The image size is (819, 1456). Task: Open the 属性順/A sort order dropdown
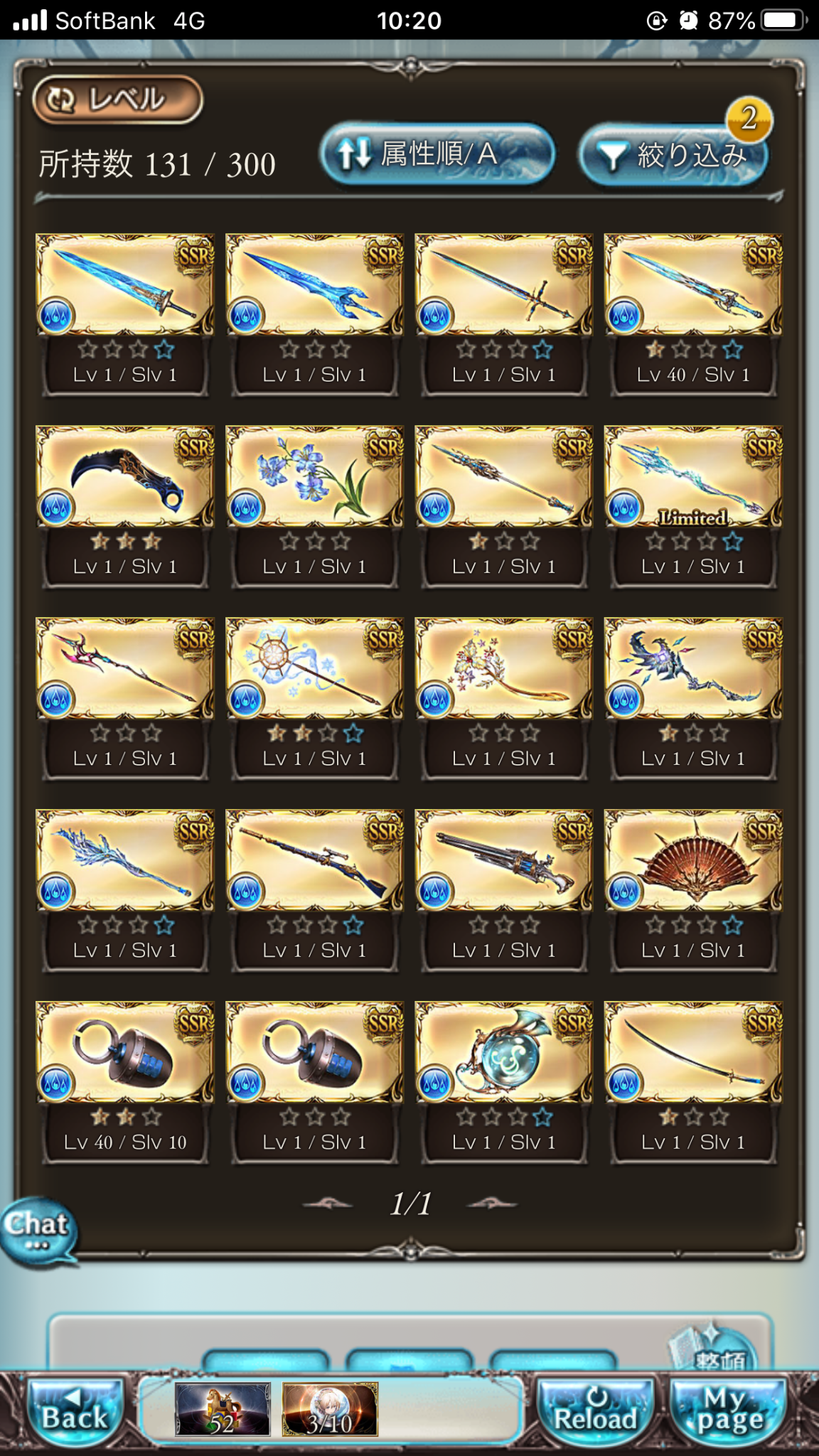point(437,154)
